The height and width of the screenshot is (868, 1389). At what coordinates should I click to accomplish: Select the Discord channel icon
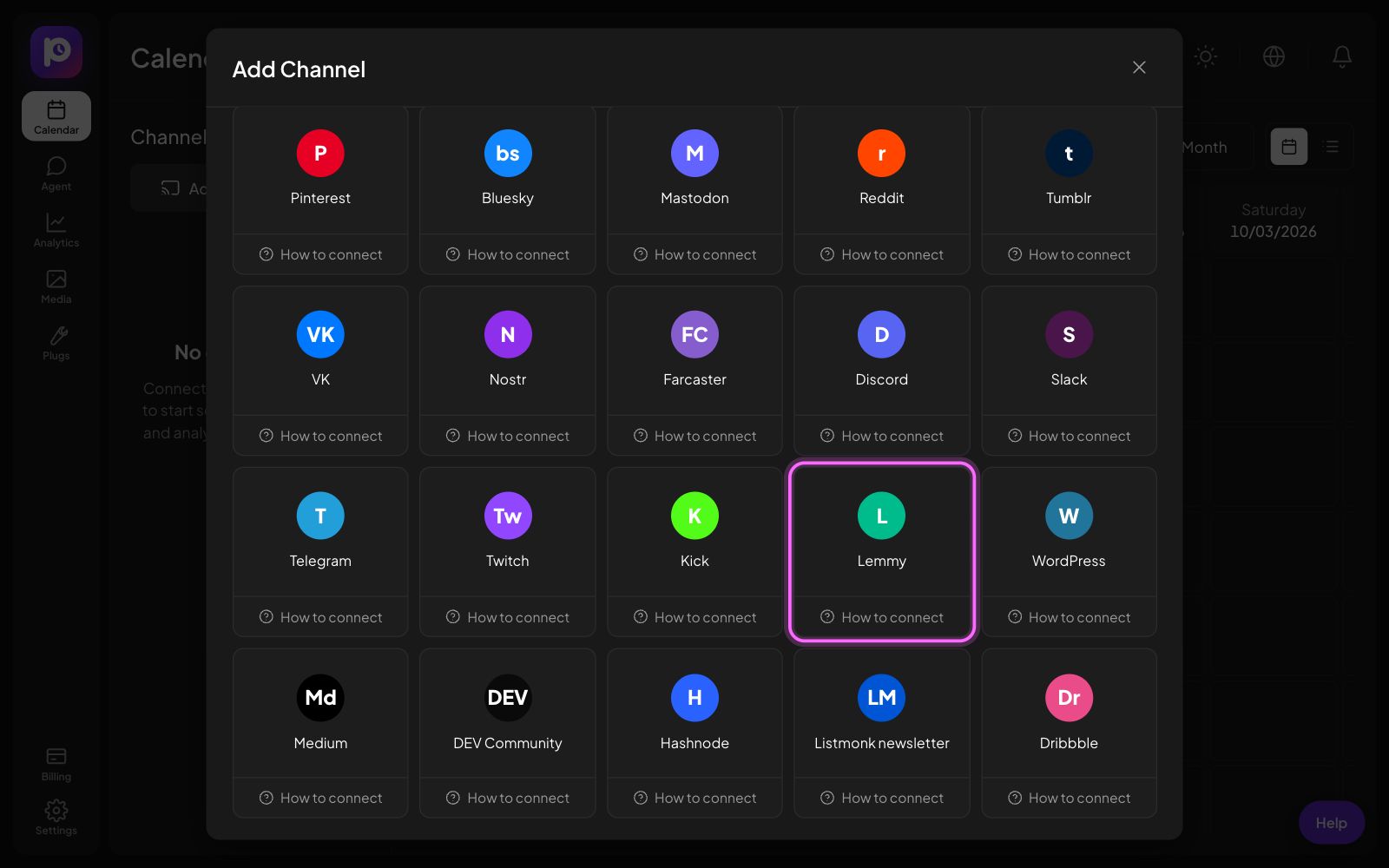(881, 335)
